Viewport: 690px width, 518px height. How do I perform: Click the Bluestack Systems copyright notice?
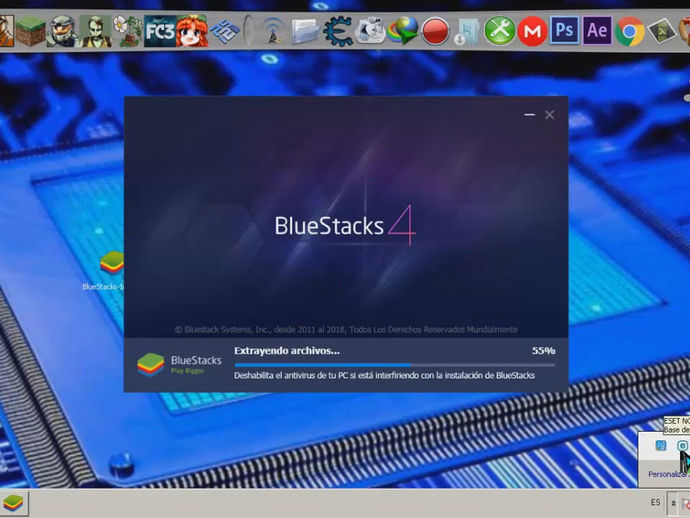pos(346,330)
